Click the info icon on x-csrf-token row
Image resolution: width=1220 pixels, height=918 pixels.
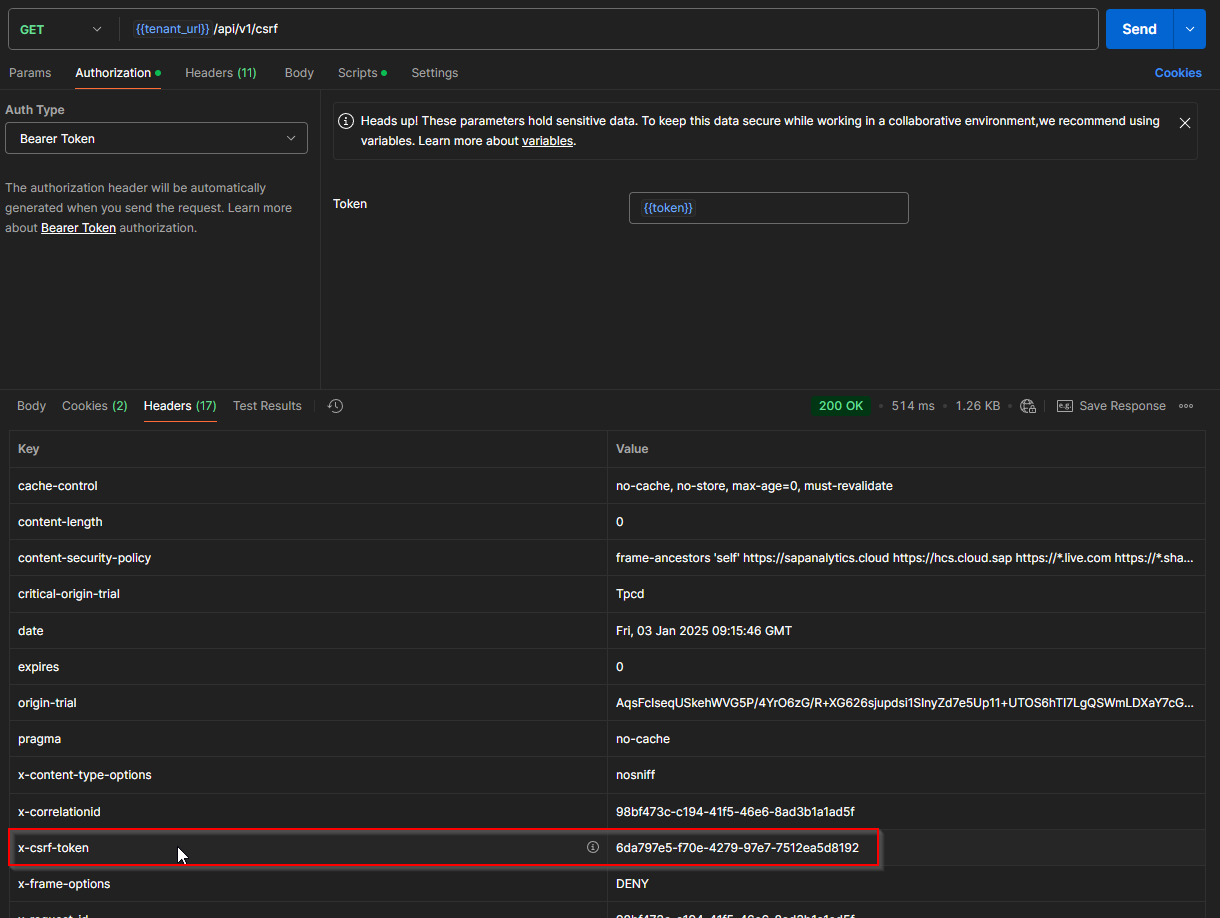(x=593, y=847)
